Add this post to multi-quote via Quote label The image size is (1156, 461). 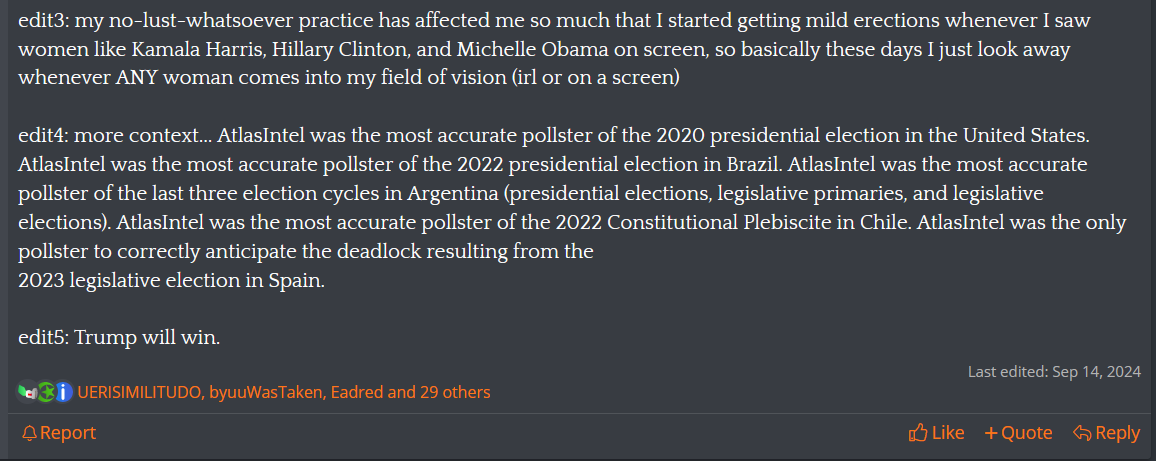1027,433
